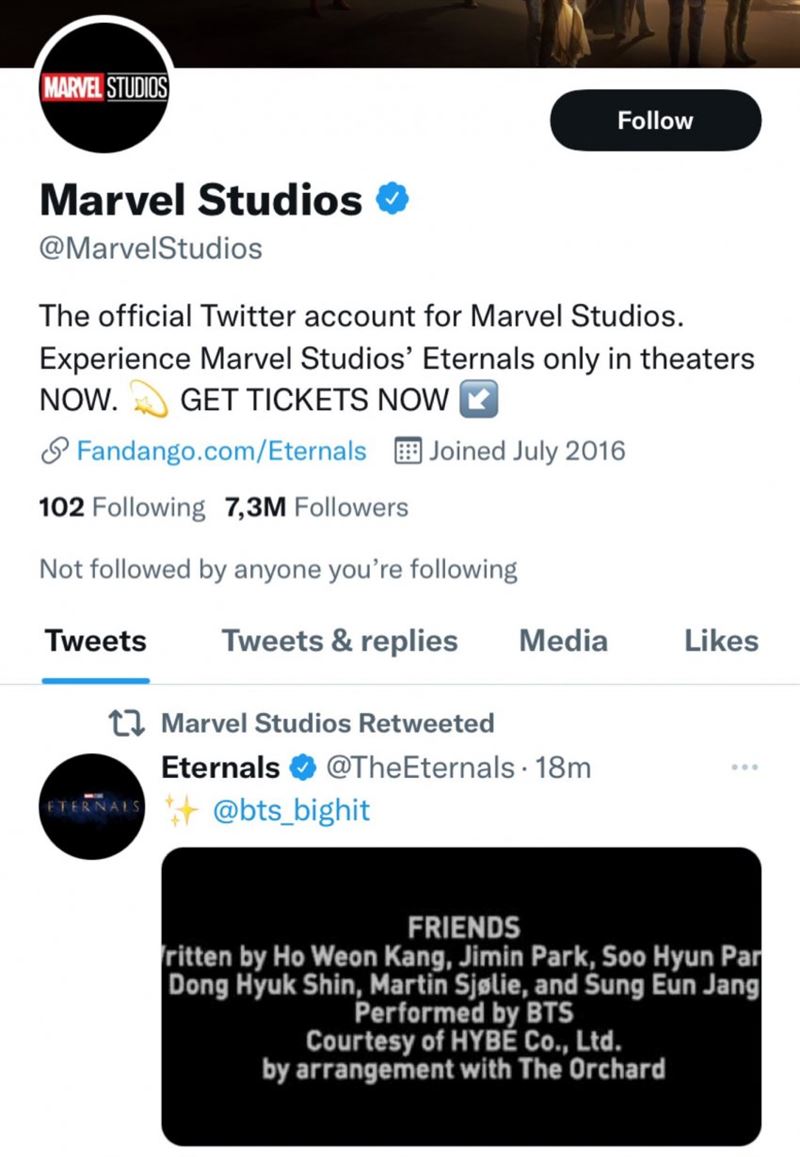This screenshot has height=1157, width=800.
Task: Open the Fandango.com/Eternals link
Action: click(x=221, y=451)
